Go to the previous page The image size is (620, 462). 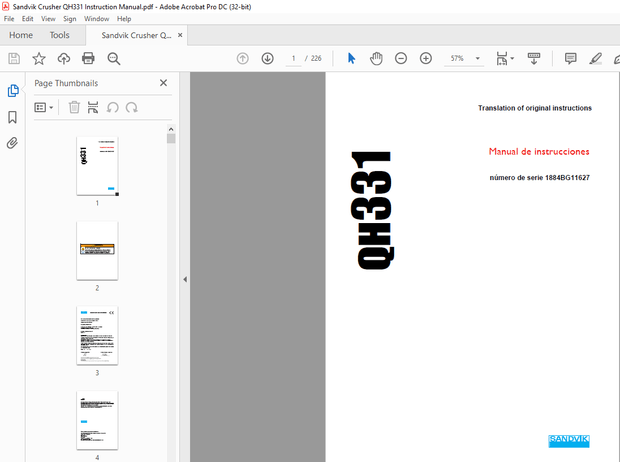pos(243,59)
